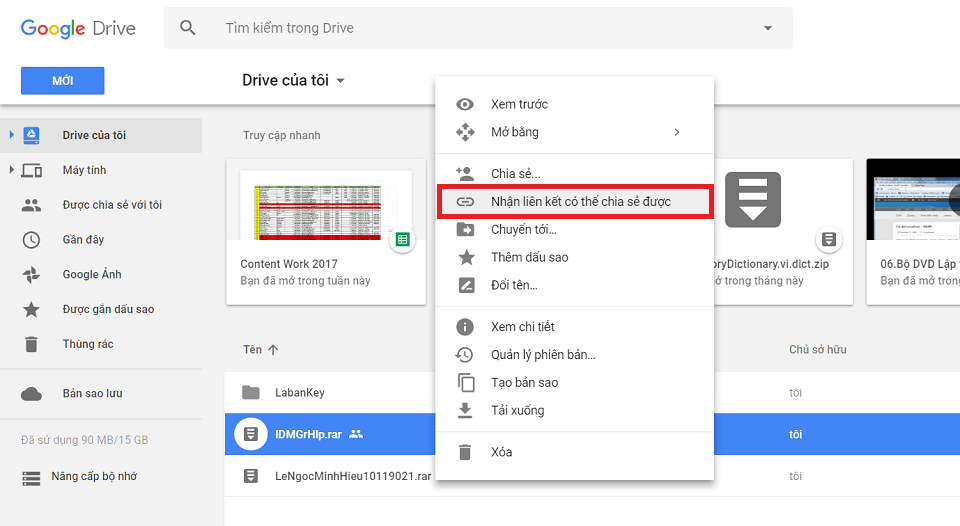Open the search options dropdown arrow

pyautogui.click(x=768, y=28)
